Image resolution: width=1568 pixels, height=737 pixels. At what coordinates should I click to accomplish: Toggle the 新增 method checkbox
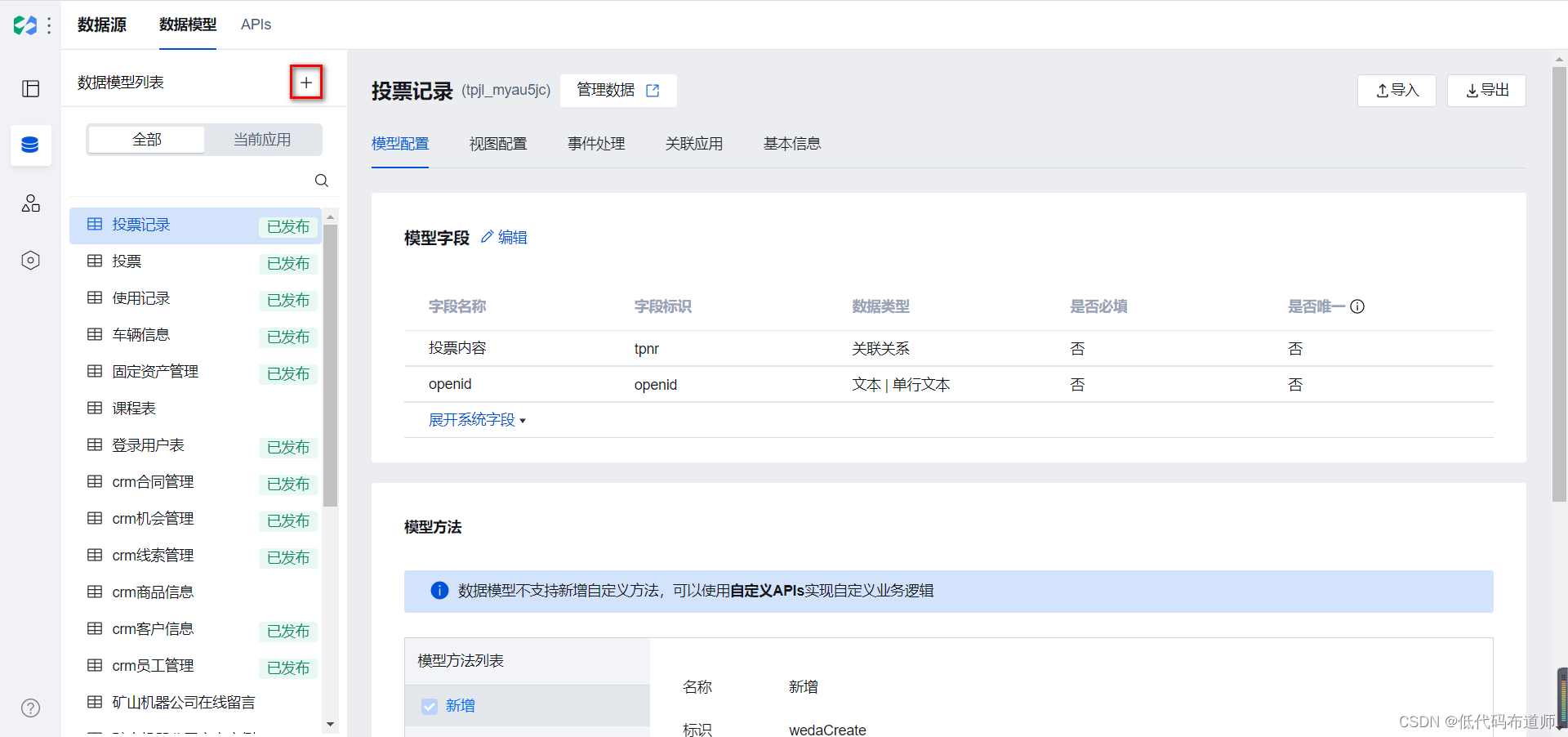coord(430,706)
